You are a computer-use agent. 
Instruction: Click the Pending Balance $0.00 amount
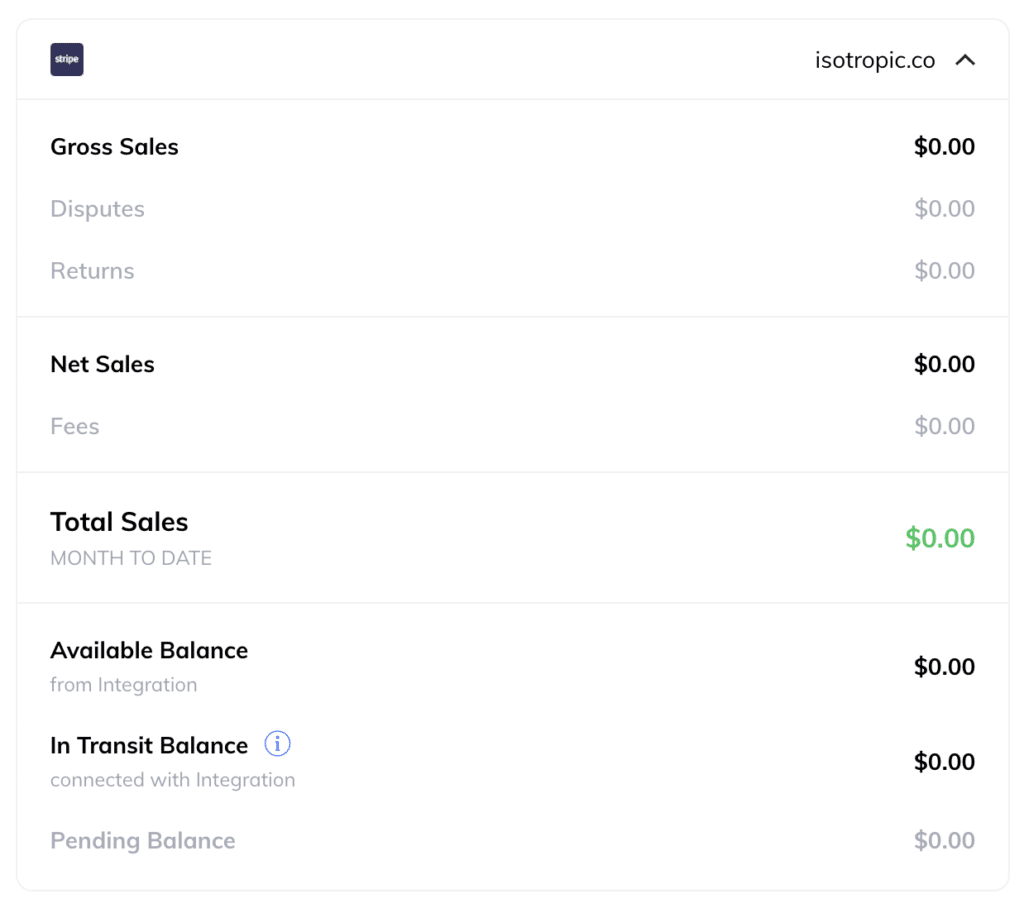944,841
